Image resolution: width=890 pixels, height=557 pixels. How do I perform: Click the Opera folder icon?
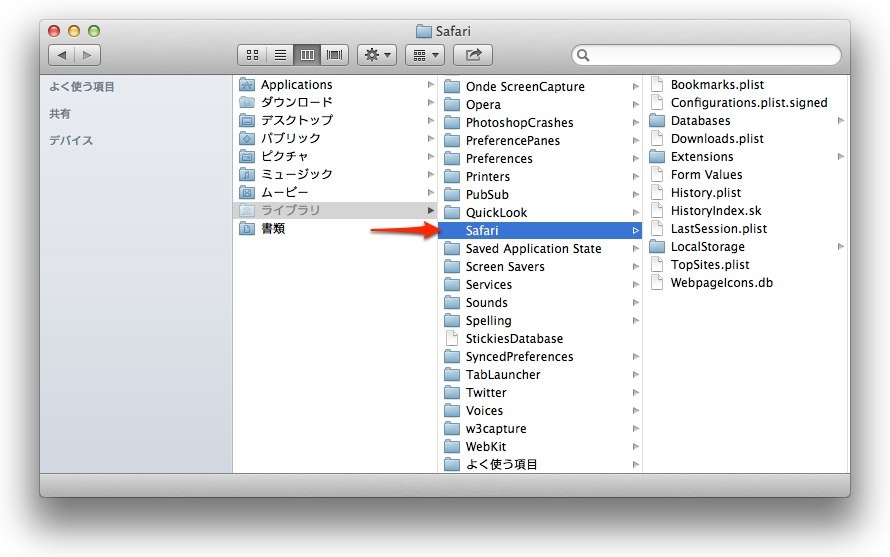click(452, 104)
